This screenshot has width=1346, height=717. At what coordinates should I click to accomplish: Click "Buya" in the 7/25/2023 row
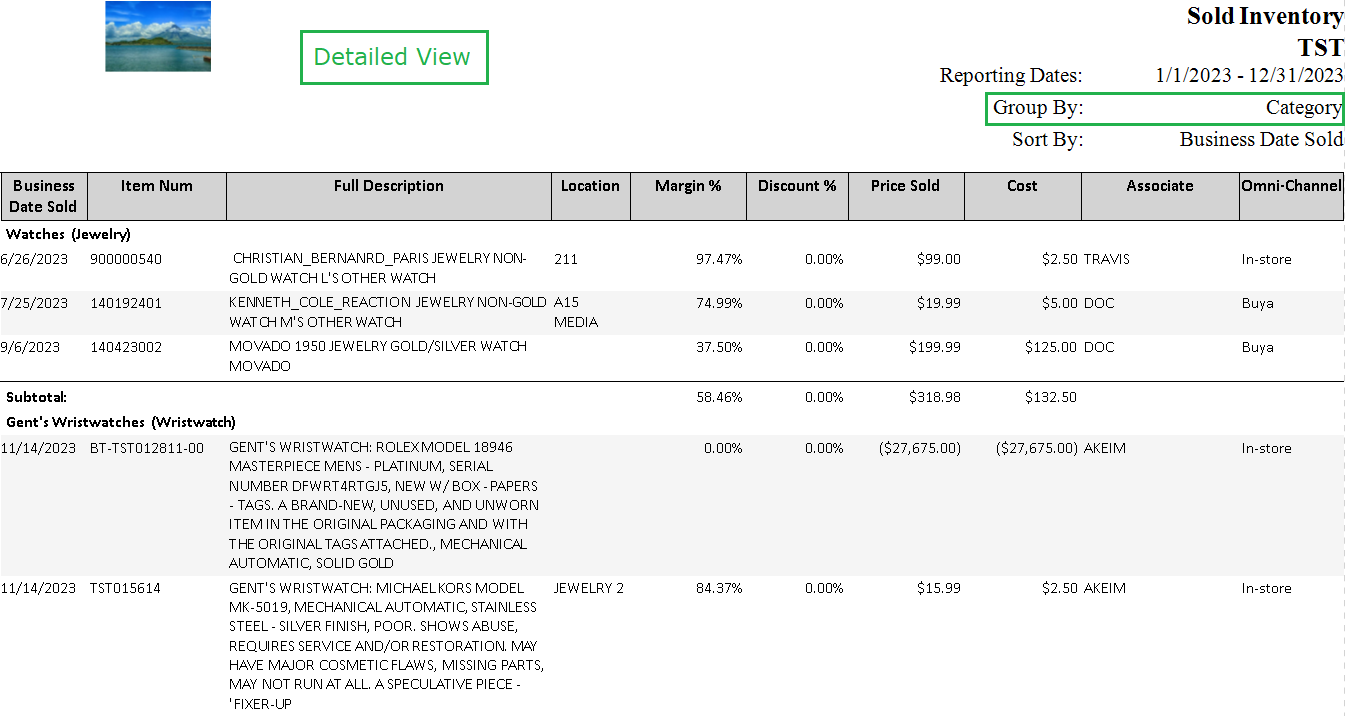click(1258, 303)
